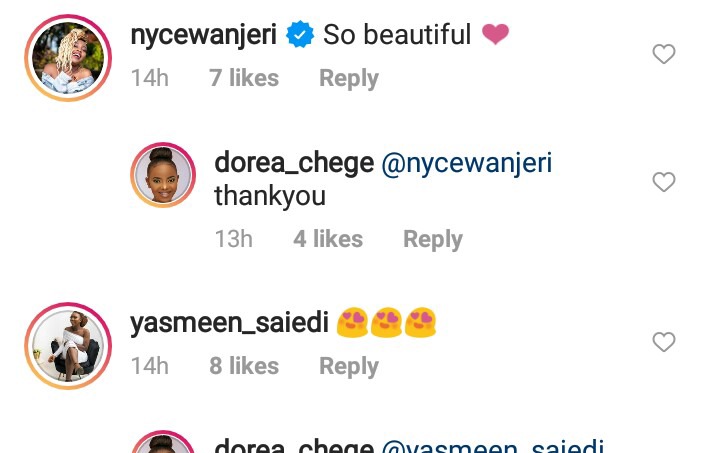The height and width of the screenshot is (453, 720).
Task: Open yasmeen_saiedi's profile picture
Action: (x=68, y=346)
